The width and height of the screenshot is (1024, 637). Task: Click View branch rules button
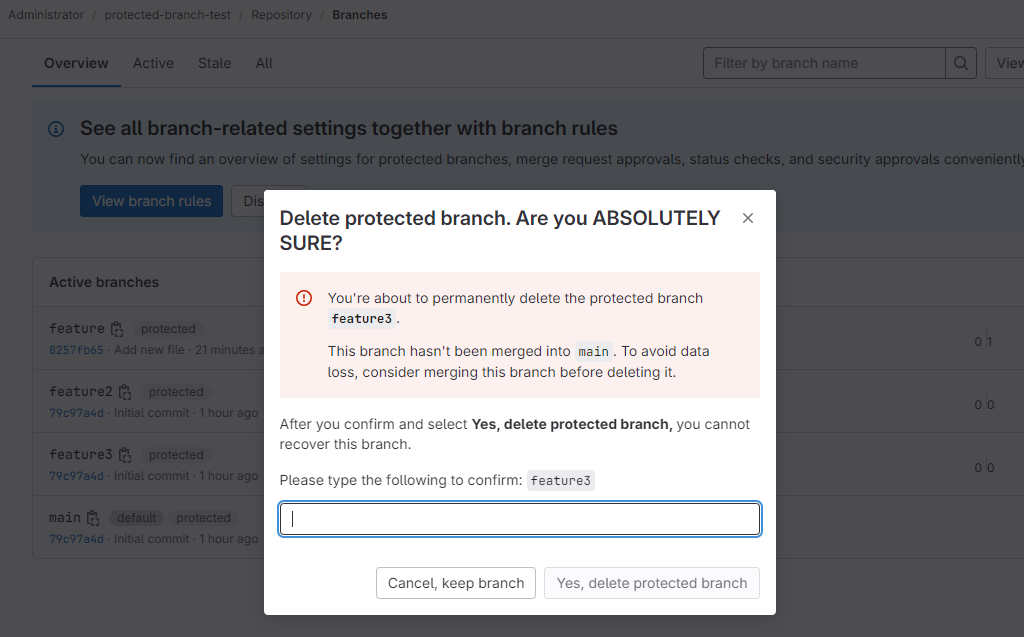[x=151, y=201]
